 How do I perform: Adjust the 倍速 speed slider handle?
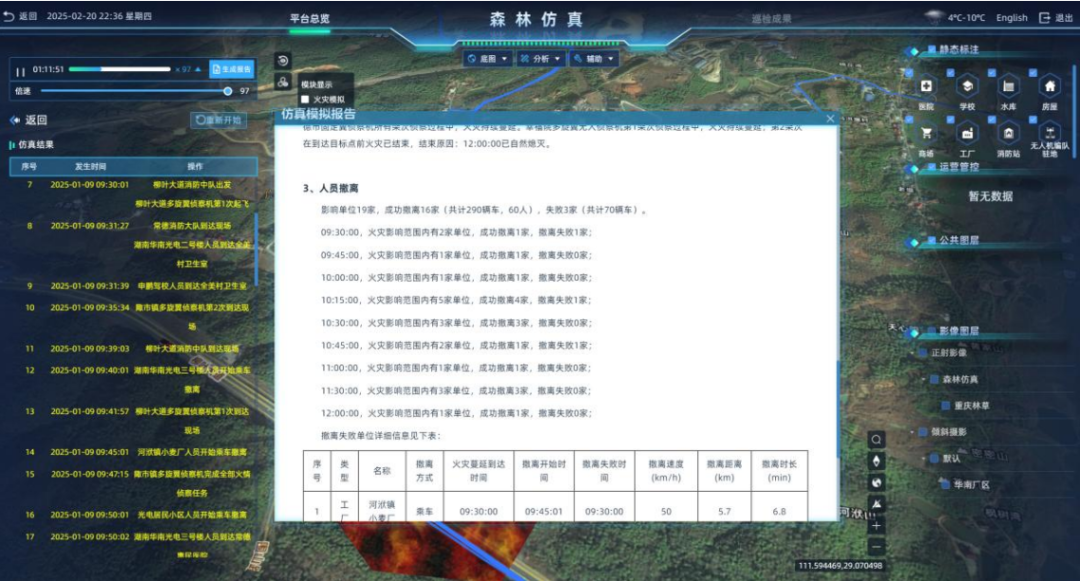click(228, 91)
